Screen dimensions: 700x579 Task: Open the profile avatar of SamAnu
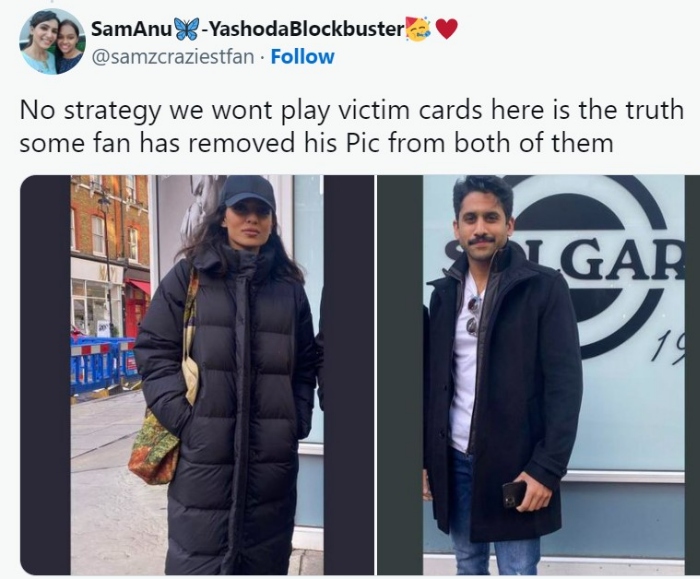click(x=52, y=42)
